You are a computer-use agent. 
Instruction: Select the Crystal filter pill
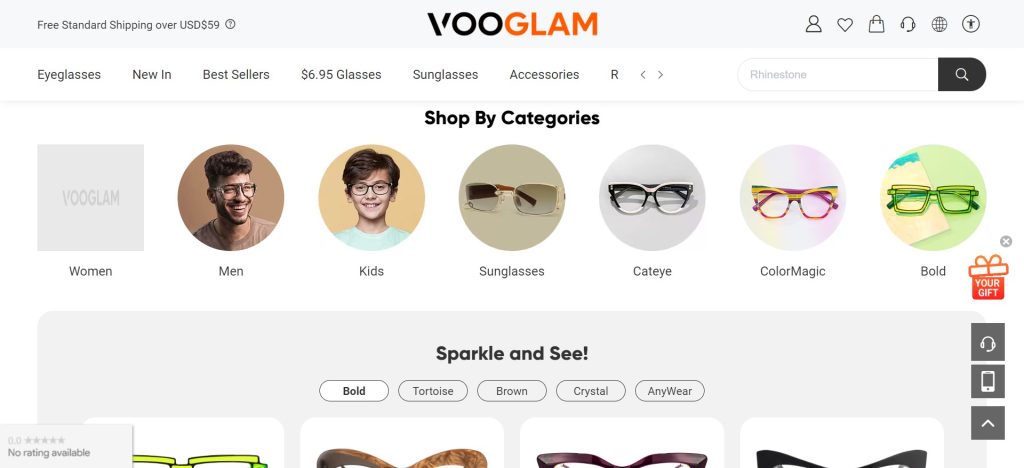click(590, 391)
